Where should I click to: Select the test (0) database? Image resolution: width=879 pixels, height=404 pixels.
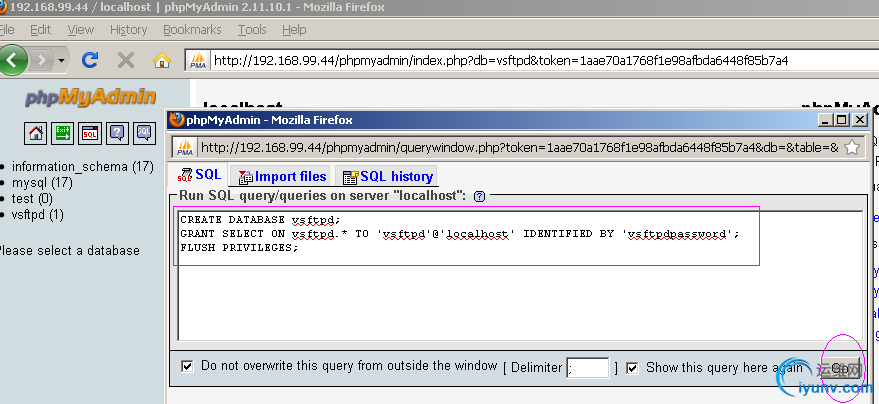(x=32, y=199)
